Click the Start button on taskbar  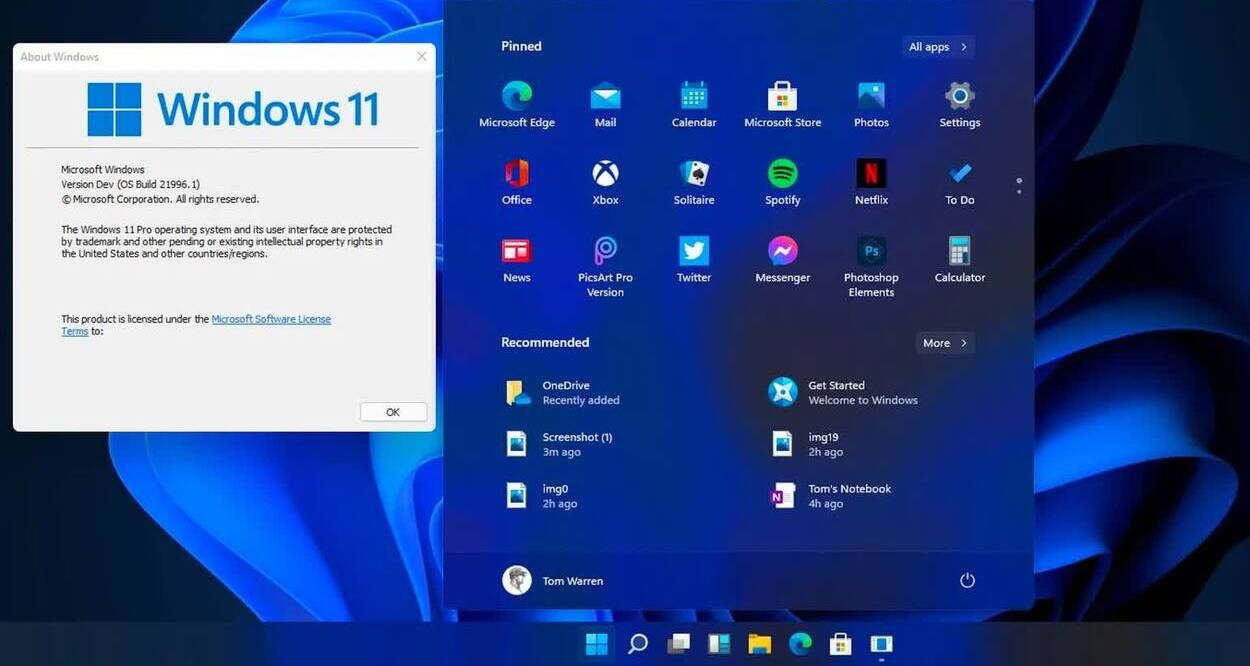click(597, 644)
